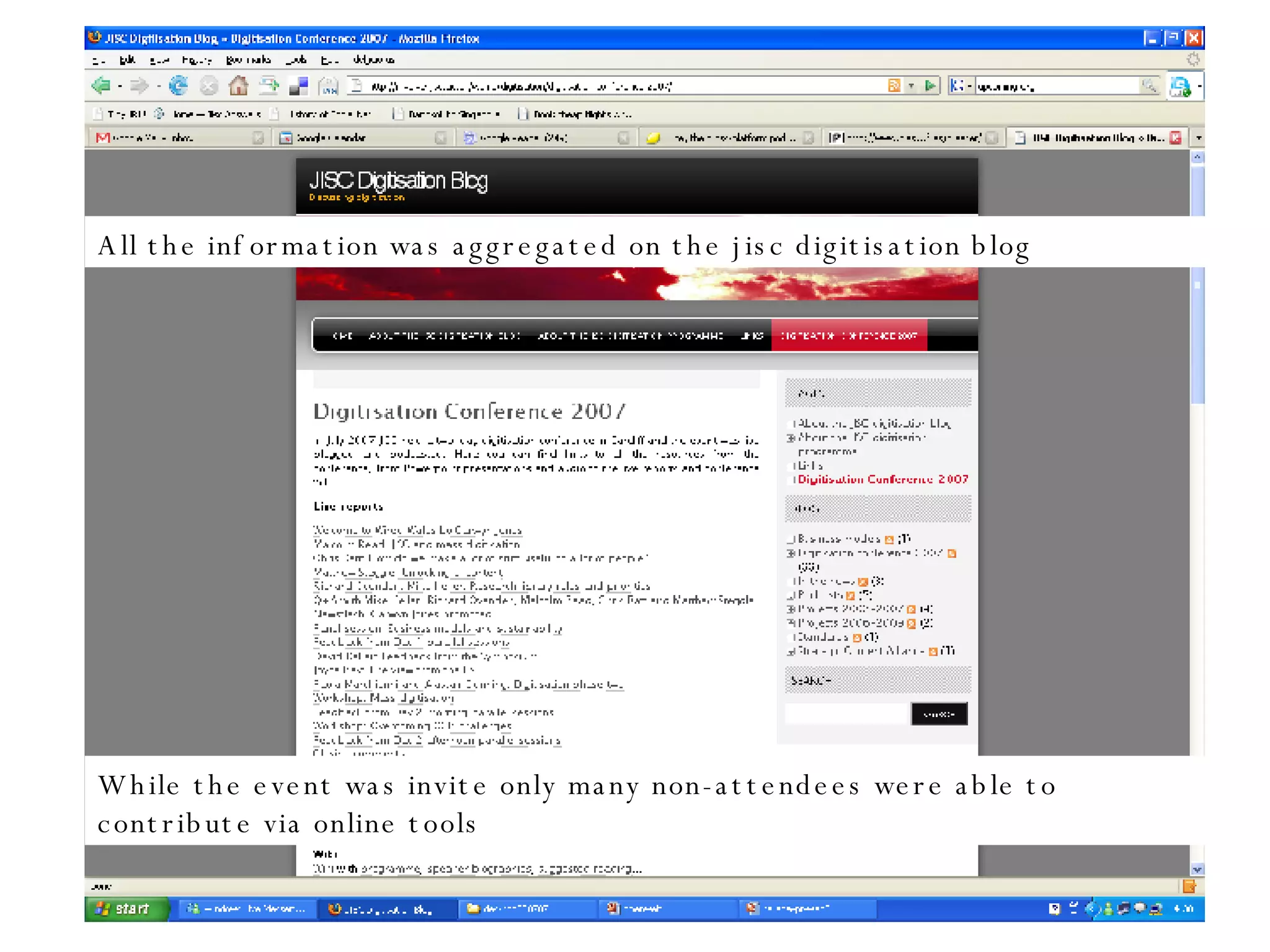Click the RSS icon next to Business models
The width and height of the screenshot is (1270, 952).
click(889, 539)
